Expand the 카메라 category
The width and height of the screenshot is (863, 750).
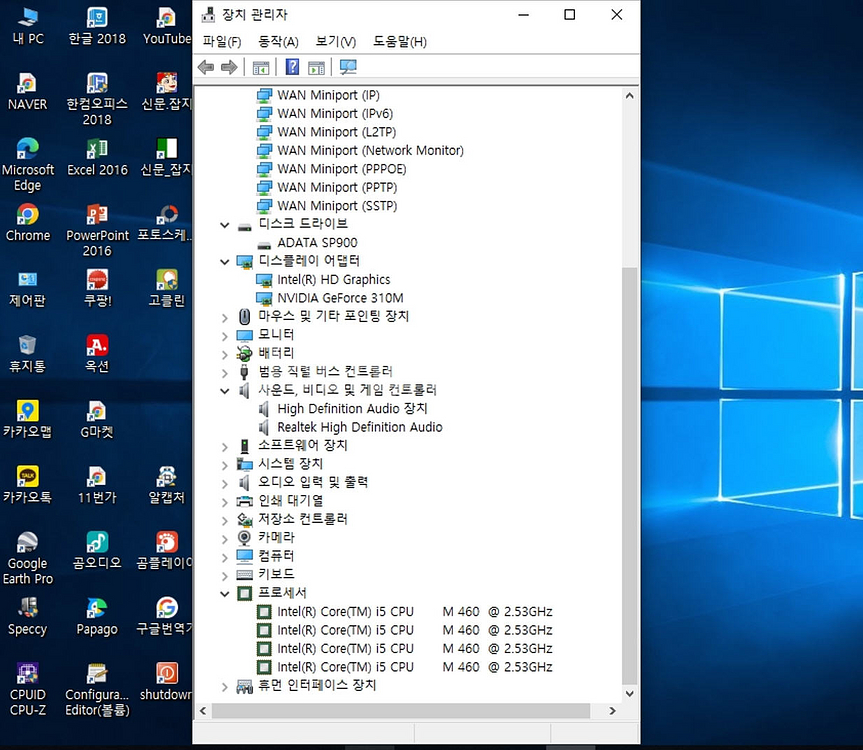point(225,539)
